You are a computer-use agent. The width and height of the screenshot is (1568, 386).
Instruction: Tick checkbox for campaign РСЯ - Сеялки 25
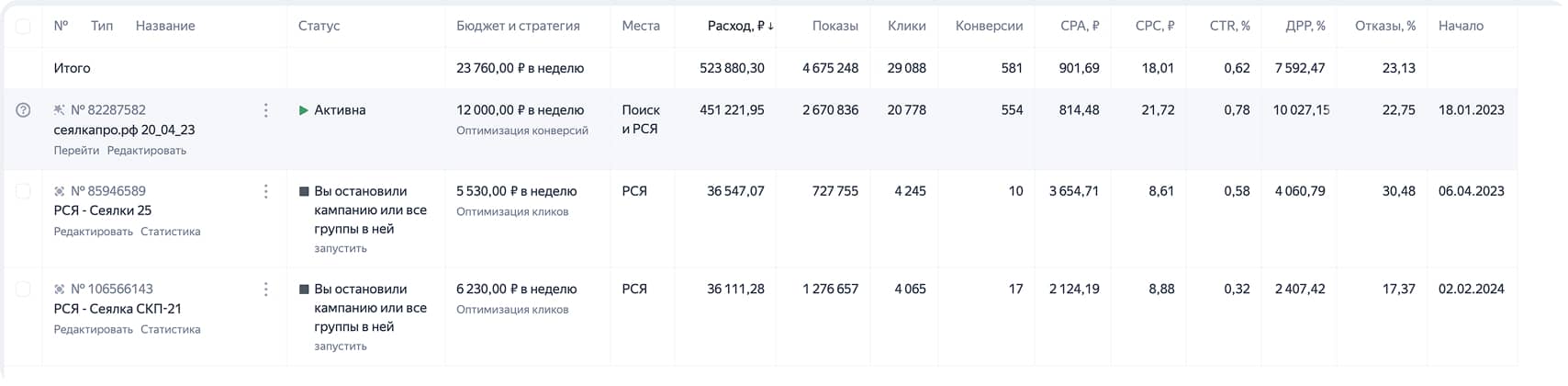(x=24, y=191)
